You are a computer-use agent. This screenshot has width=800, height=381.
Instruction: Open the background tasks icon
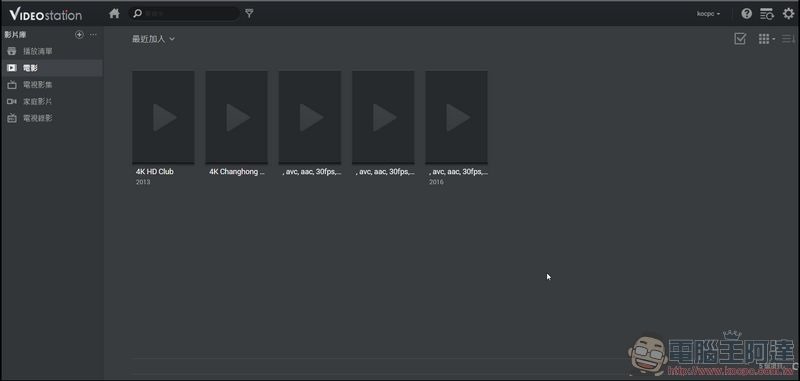pos(766,14)
